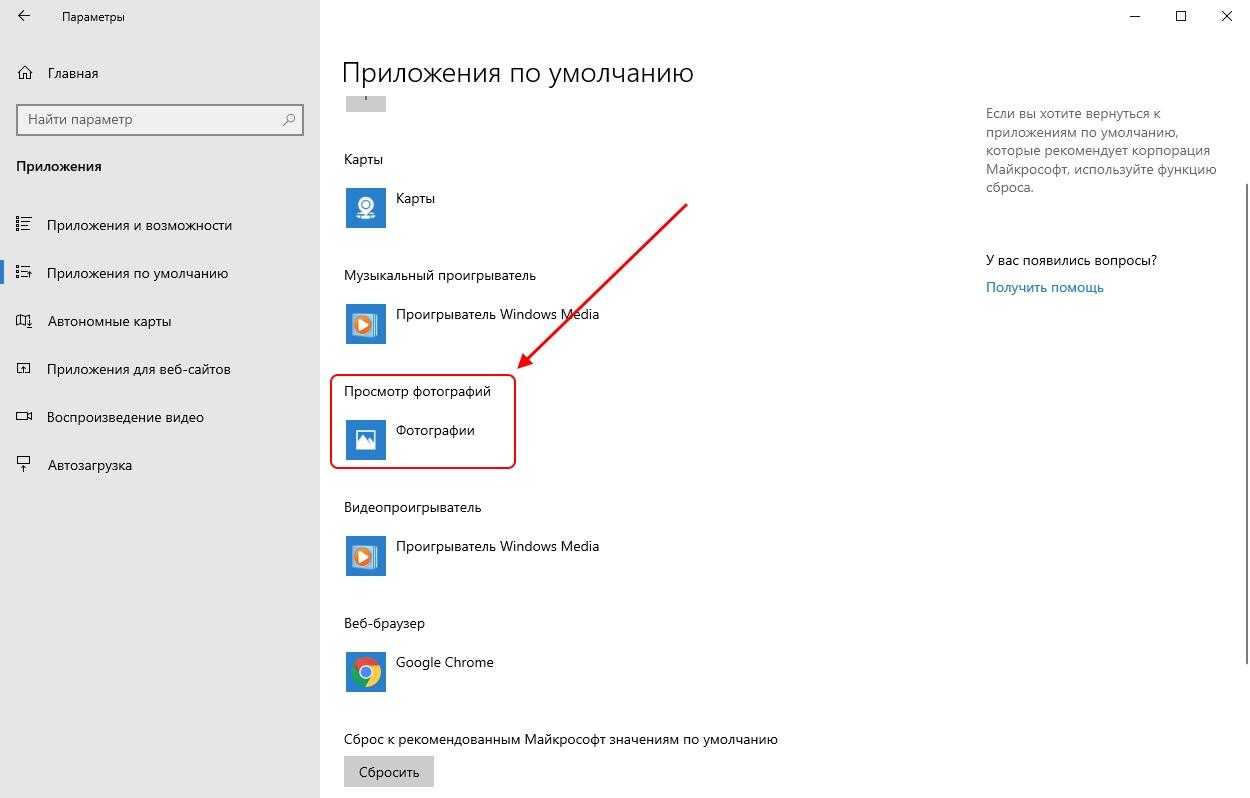Minimize the Параметры window
Viewport: 1250px width, 798px height.
tap(1135, 16)
